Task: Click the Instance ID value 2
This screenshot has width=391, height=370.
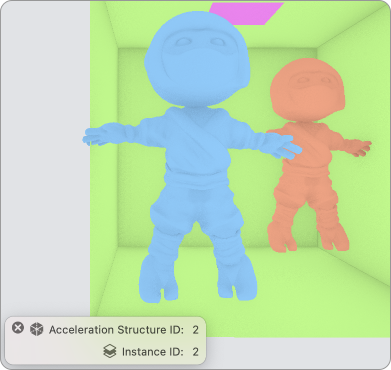Action: [195, 352]
